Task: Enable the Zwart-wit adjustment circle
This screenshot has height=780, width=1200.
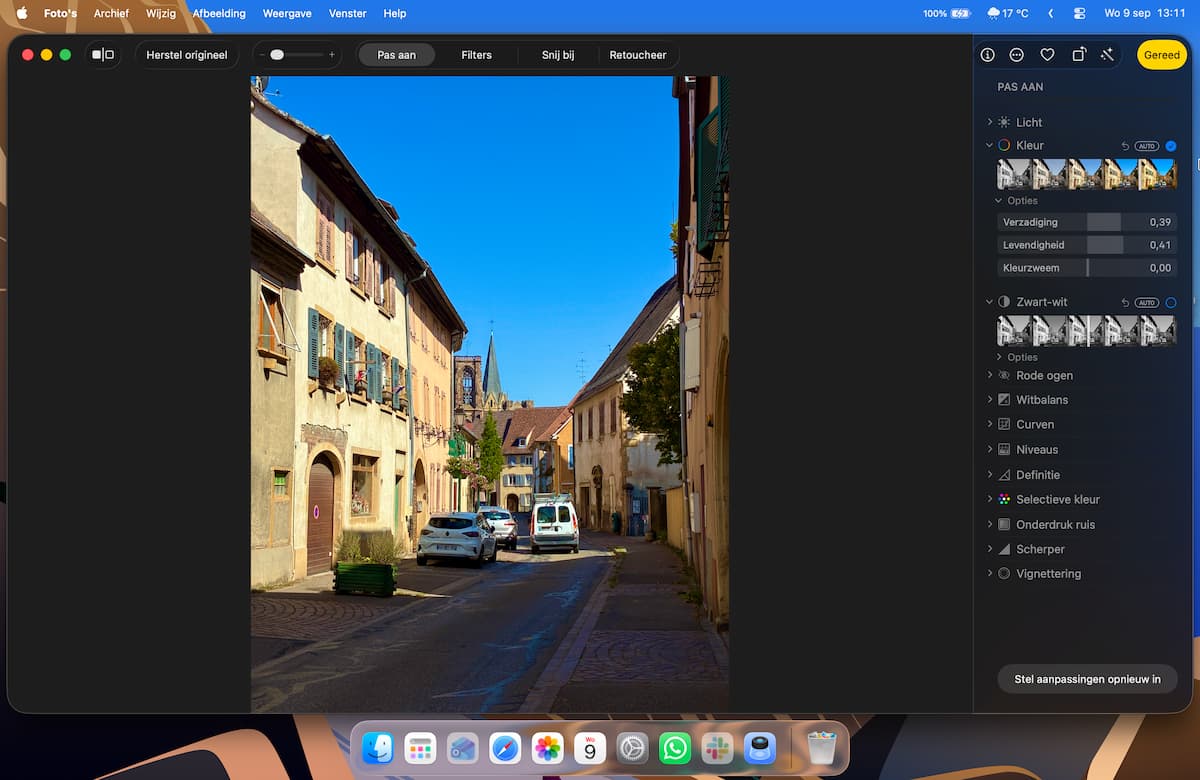Action: click(1171, 302)
